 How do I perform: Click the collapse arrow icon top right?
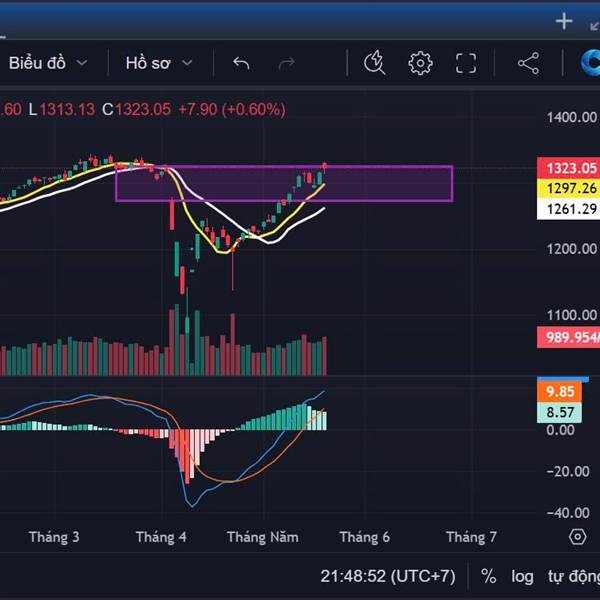click(x=594, y=25)
